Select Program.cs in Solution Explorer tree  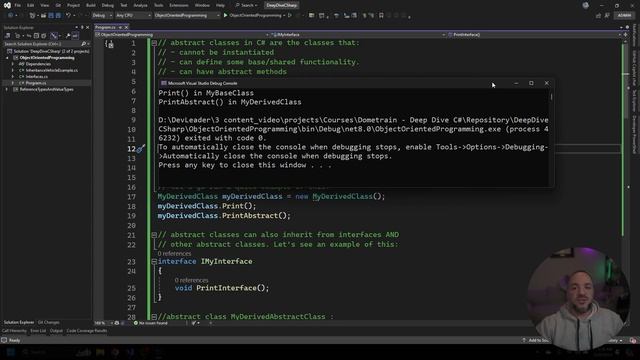(36, 83)
